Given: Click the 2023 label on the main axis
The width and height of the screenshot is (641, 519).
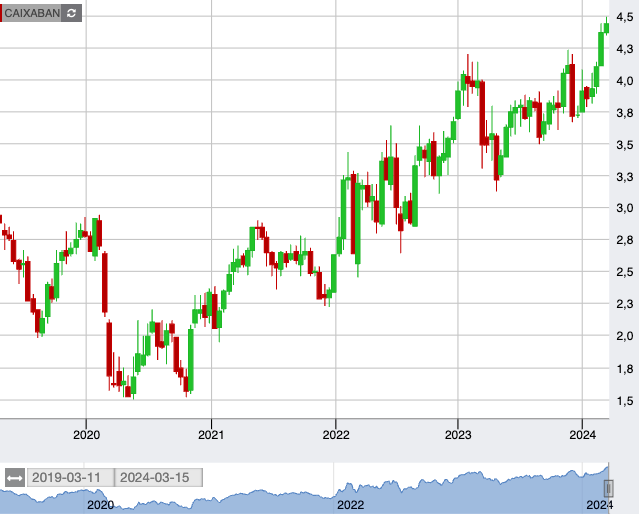Looking at the screenshot, I should [458, 435].
